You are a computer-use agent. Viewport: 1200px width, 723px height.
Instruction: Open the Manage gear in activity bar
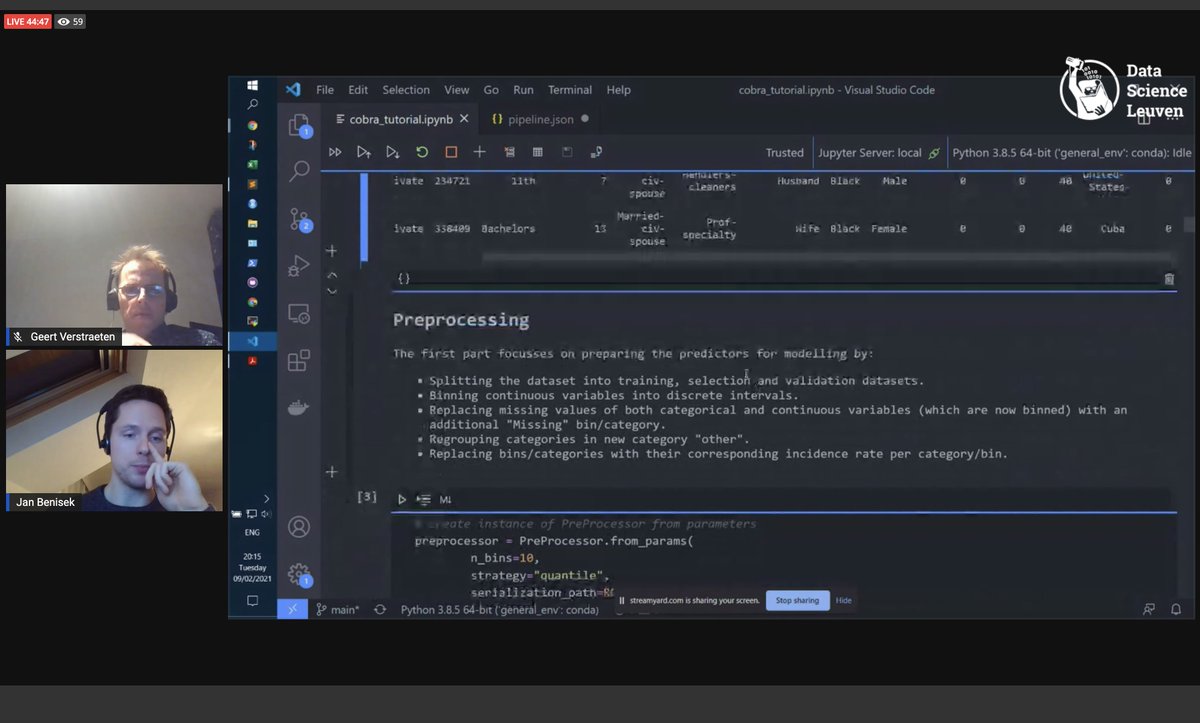click(299, 574)
